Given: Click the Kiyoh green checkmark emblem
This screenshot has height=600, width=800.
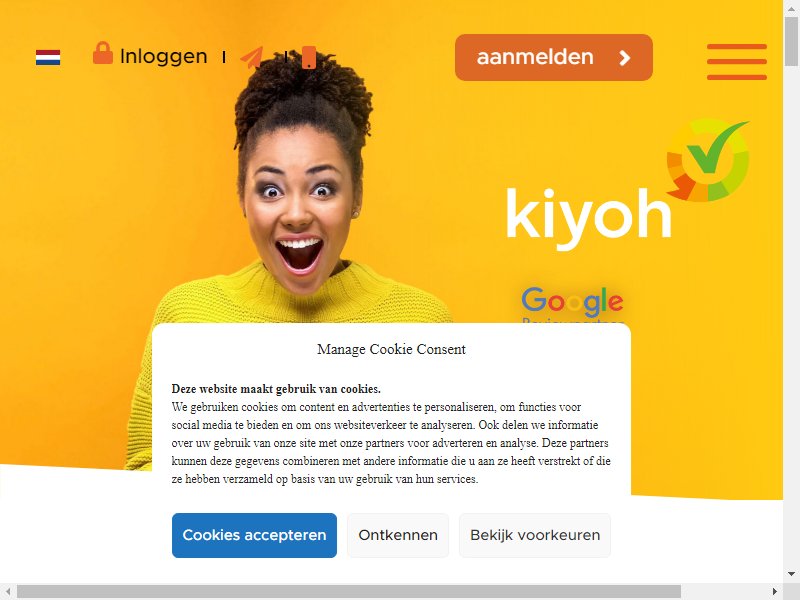Looking at the screenshot, I should (x=708, y=160).
